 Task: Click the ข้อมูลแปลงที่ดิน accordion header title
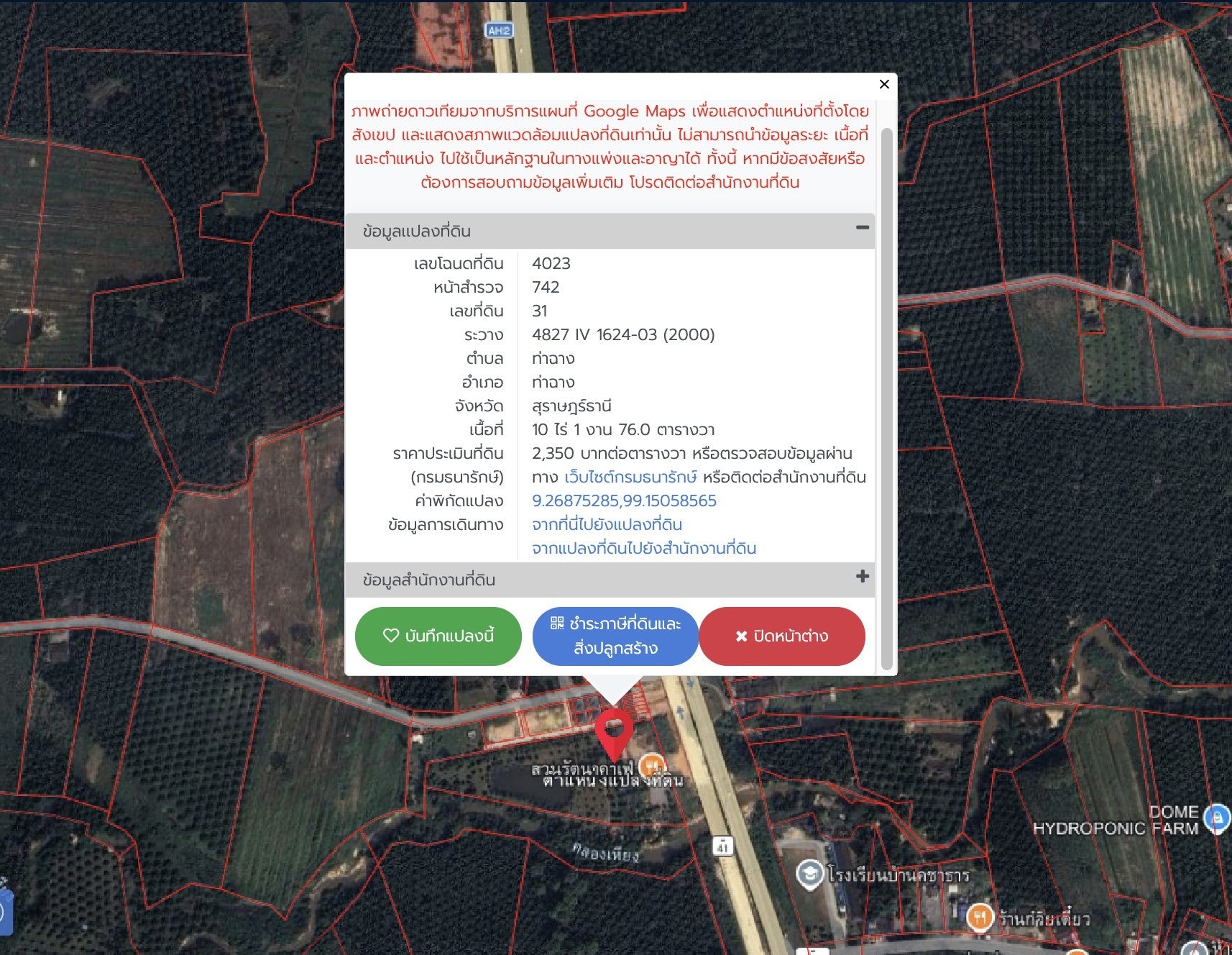[x=417, y=232]
